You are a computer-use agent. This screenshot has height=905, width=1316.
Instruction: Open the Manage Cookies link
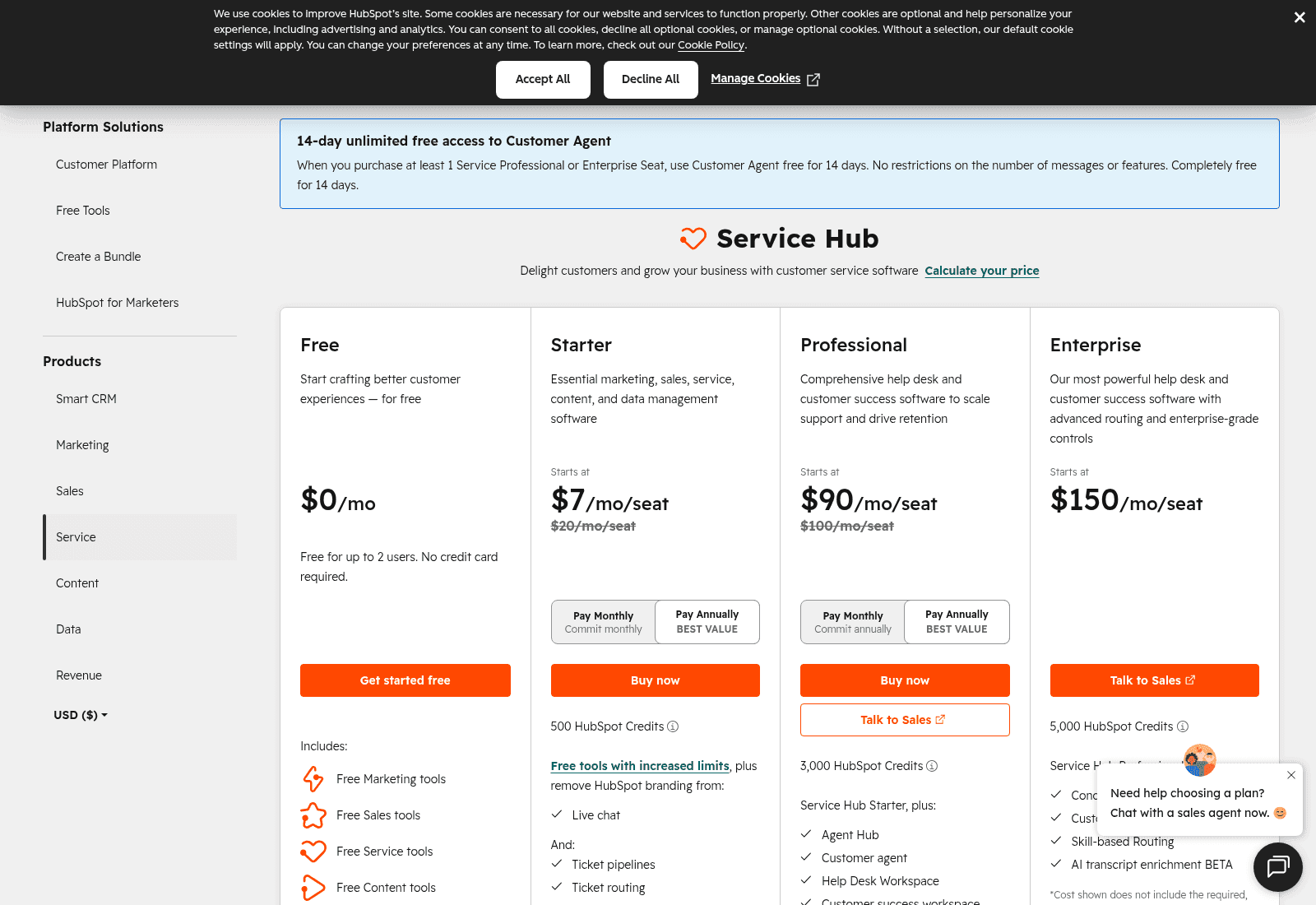click(755, 78)
